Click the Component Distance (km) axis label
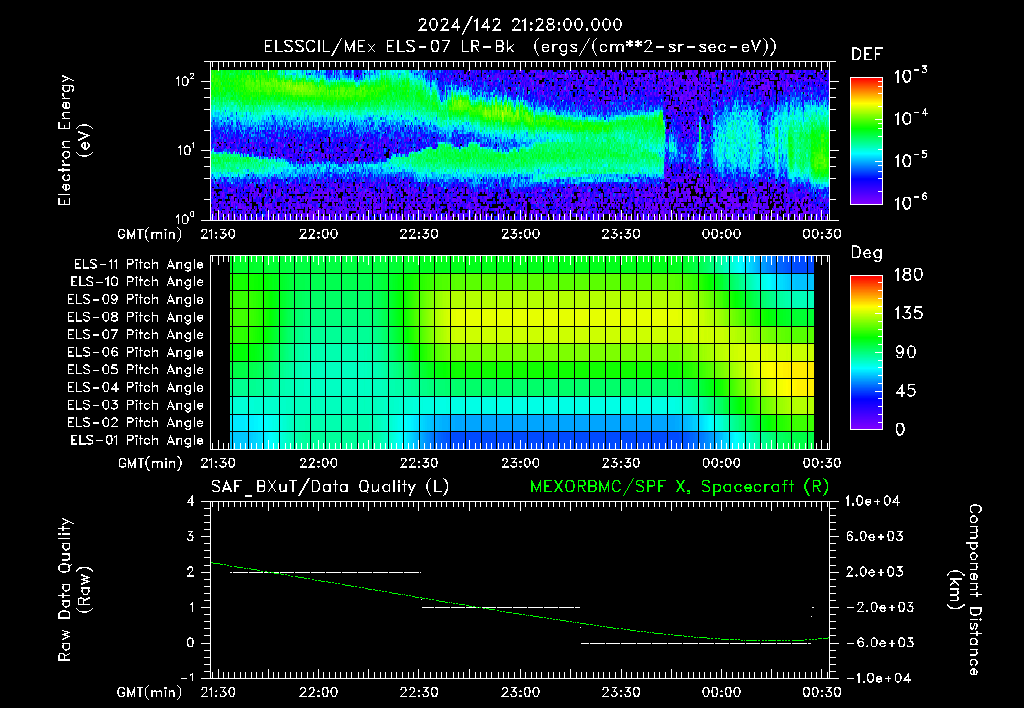The image size is (1024, 708). [x=965, y=590]
